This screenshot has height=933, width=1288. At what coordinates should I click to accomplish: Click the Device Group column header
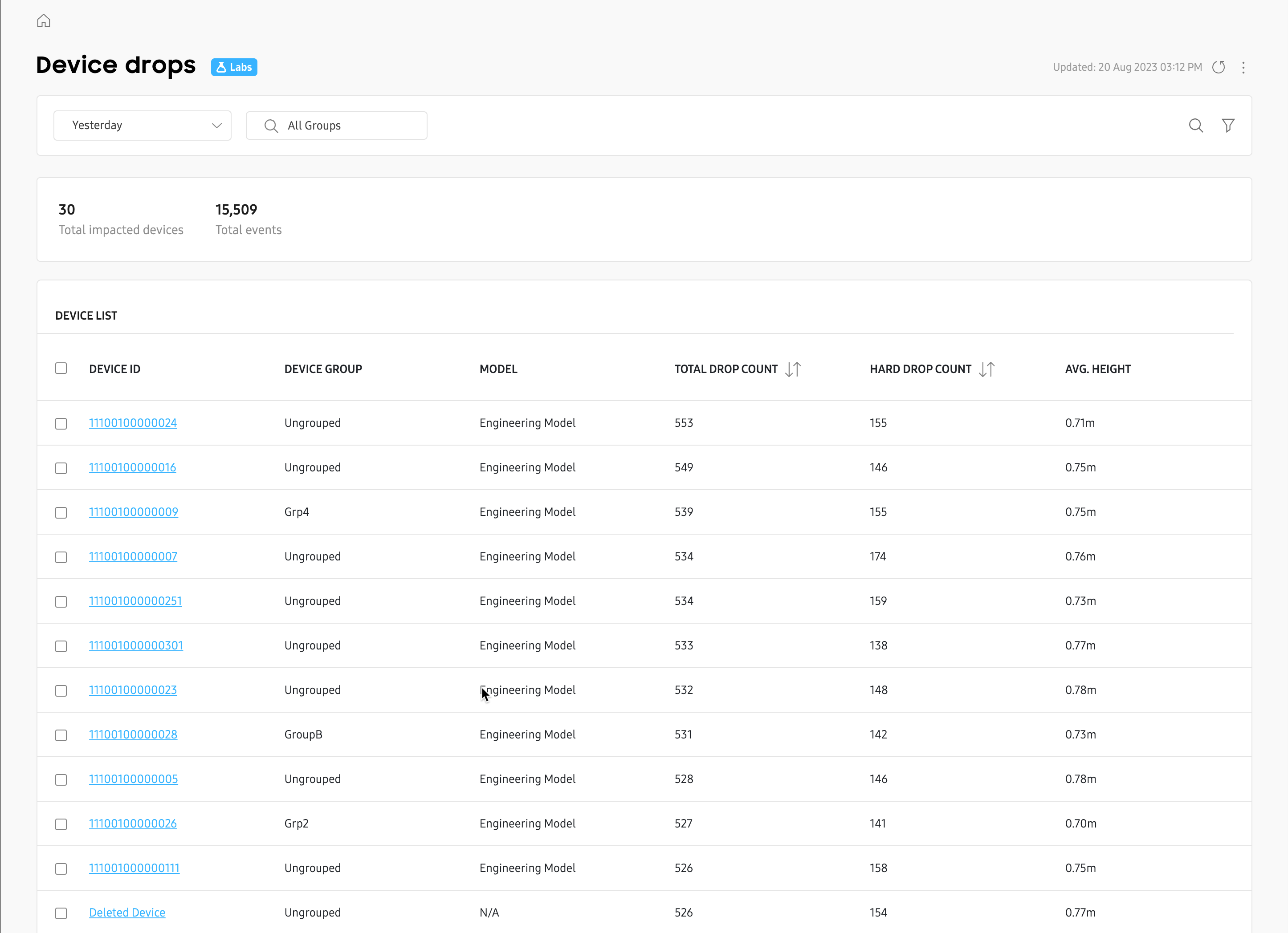click(x=323, y=369)
